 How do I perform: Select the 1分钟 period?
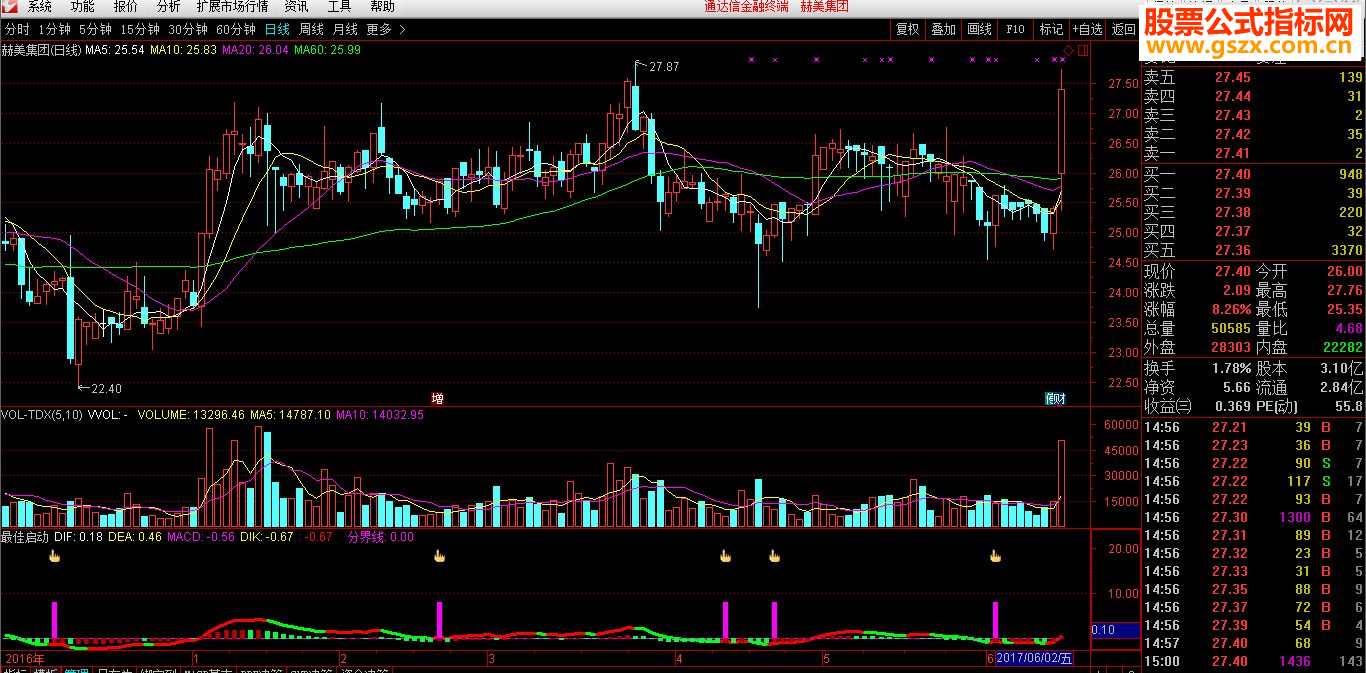tap(54, 30)
